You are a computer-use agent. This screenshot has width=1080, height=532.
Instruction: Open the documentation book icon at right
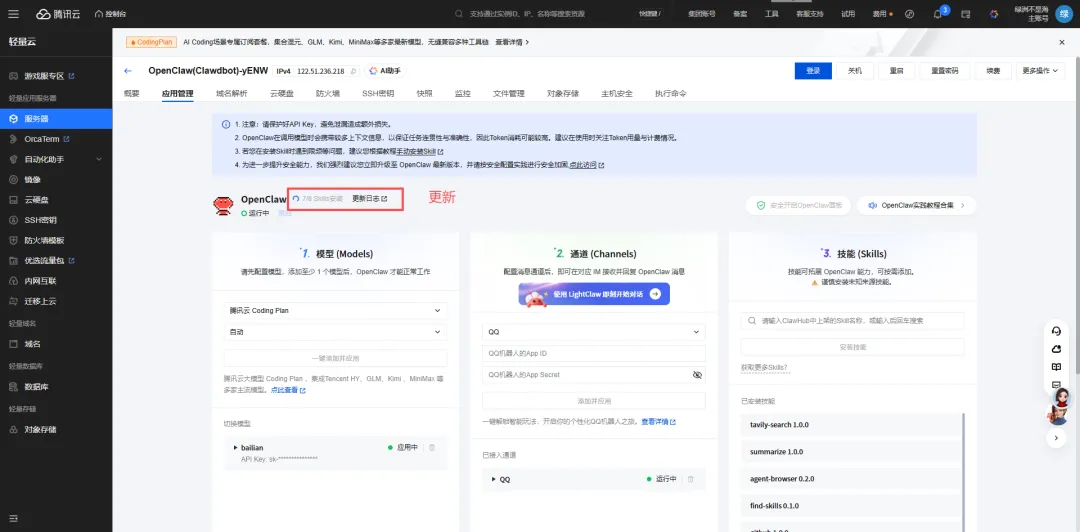pos(1056,367)
